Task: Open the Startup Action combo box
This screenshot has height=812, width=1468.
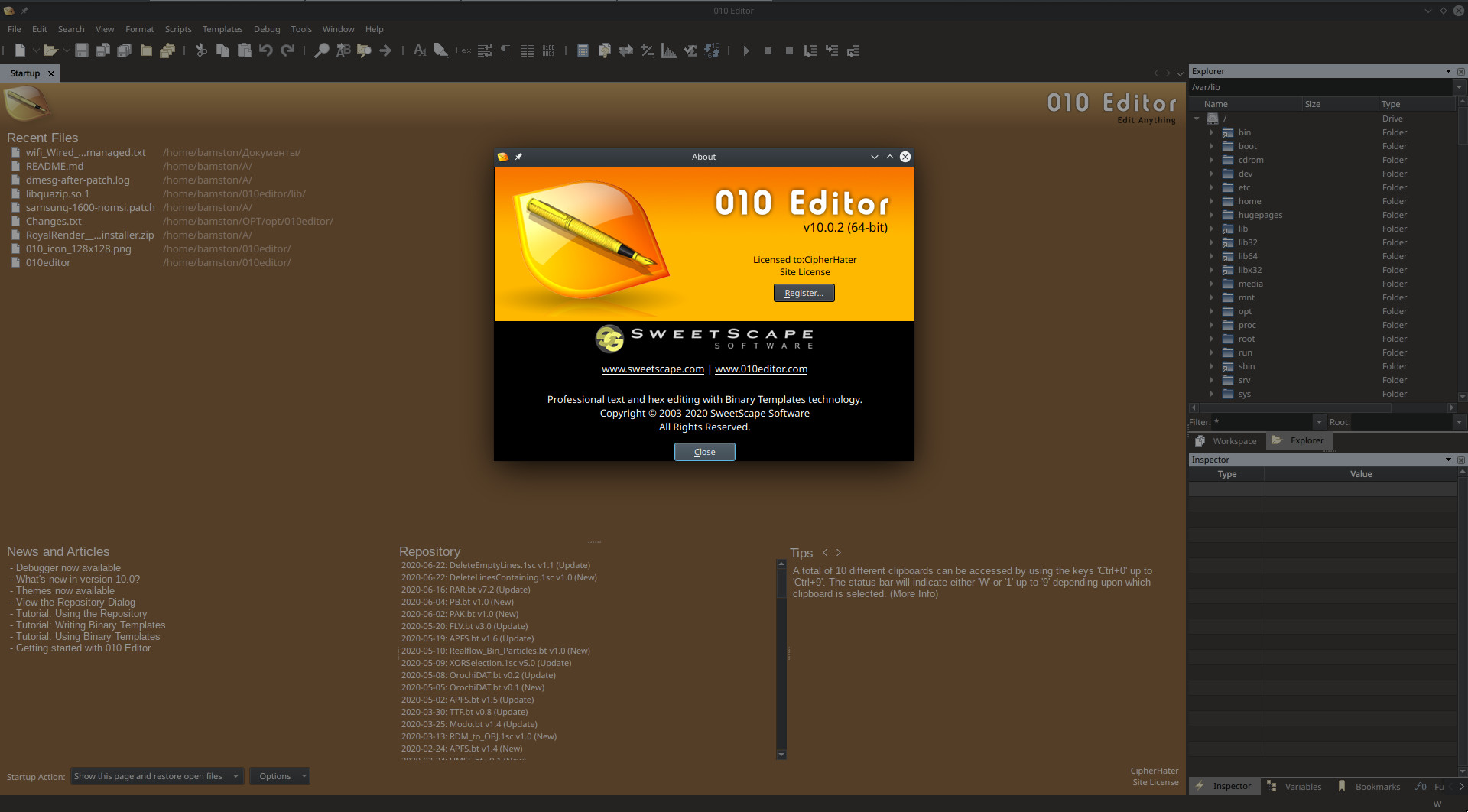Action: (x=158, y=776)
